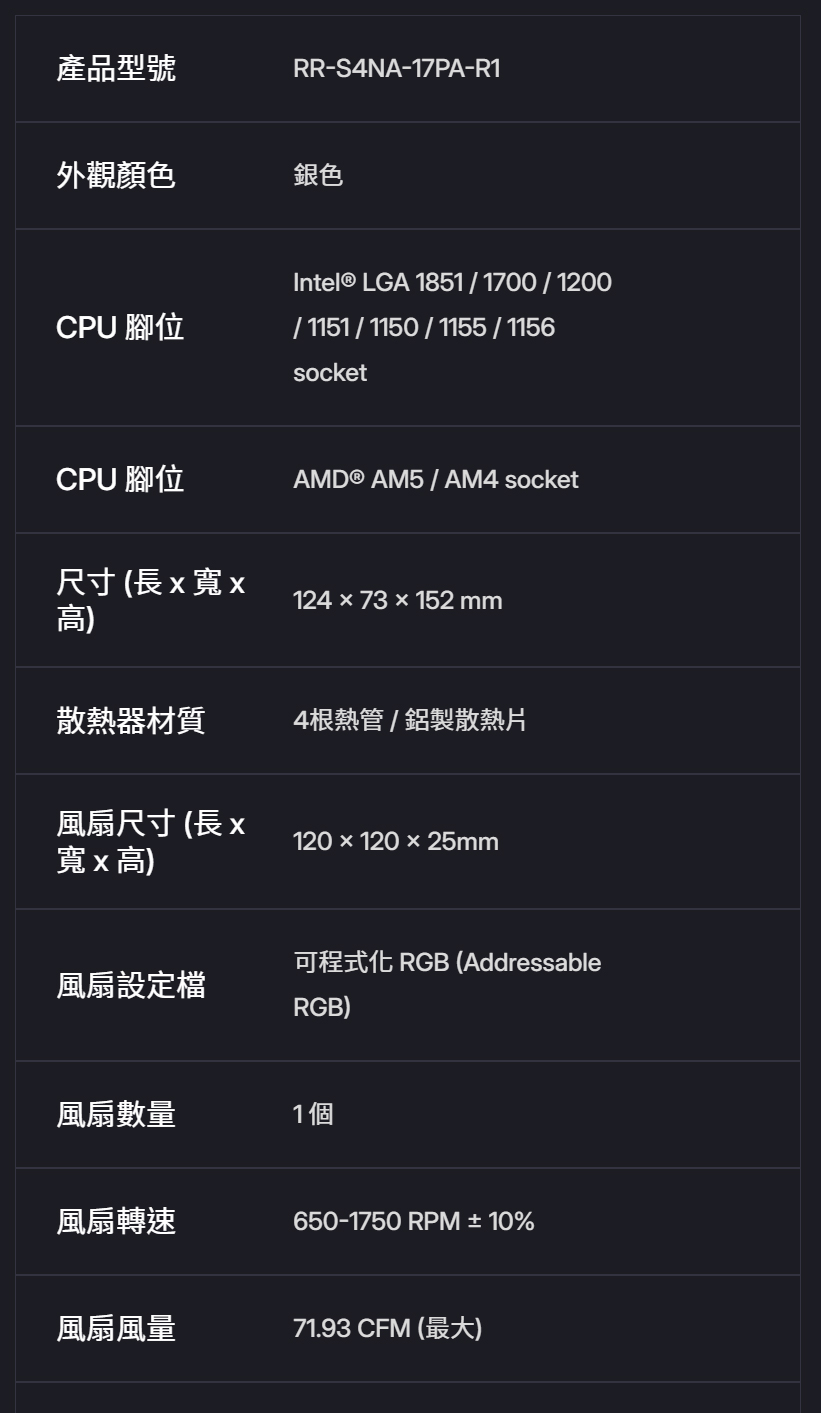Select the 4根熱管 / 鋁製散熱片 text
821x1413 pixels.
point(409,720)
